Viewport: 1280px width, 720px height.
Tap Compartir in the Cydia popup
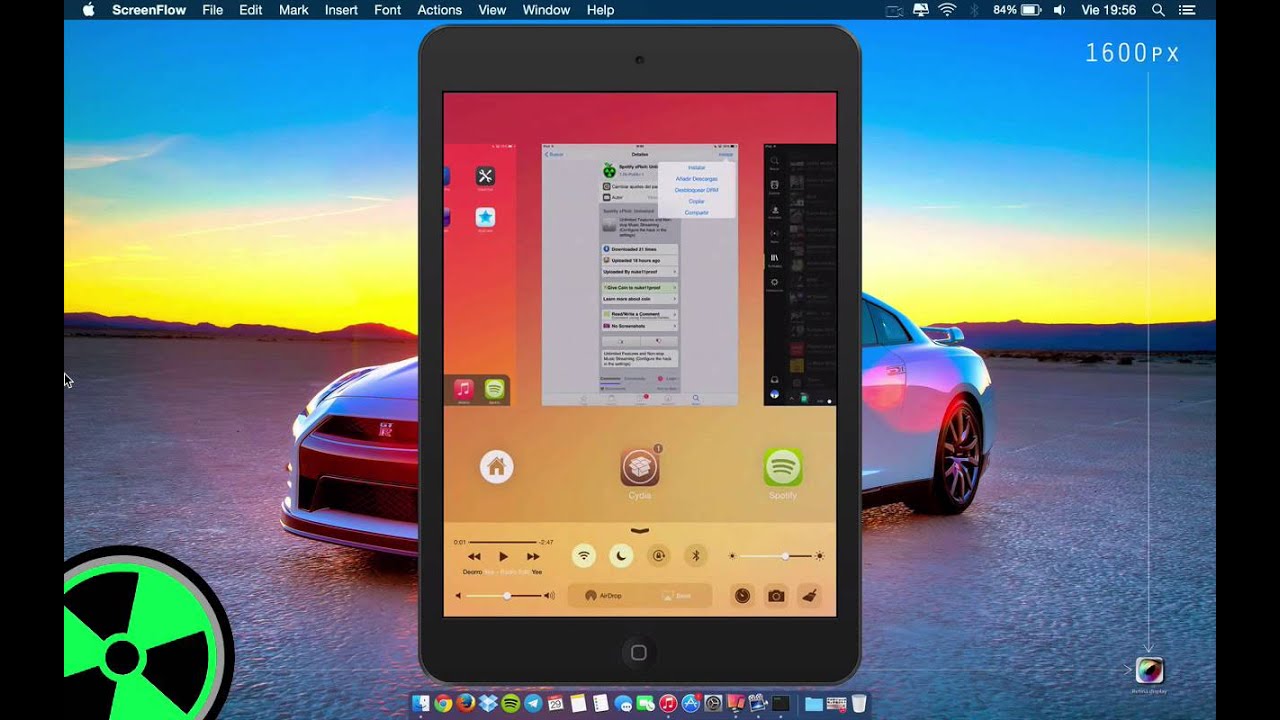click(696, 212)
